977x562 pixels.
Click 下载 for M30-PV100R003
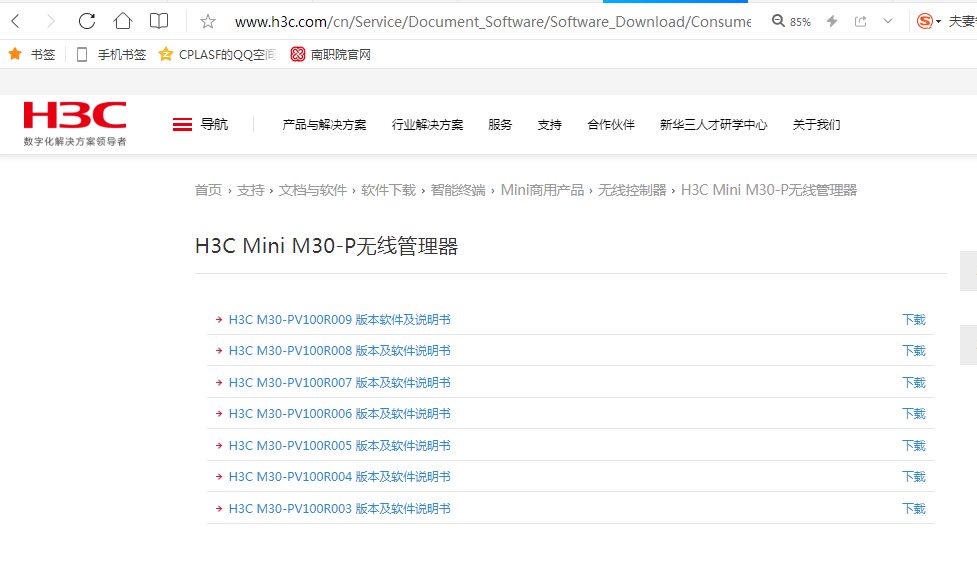[x=914, y=508]
